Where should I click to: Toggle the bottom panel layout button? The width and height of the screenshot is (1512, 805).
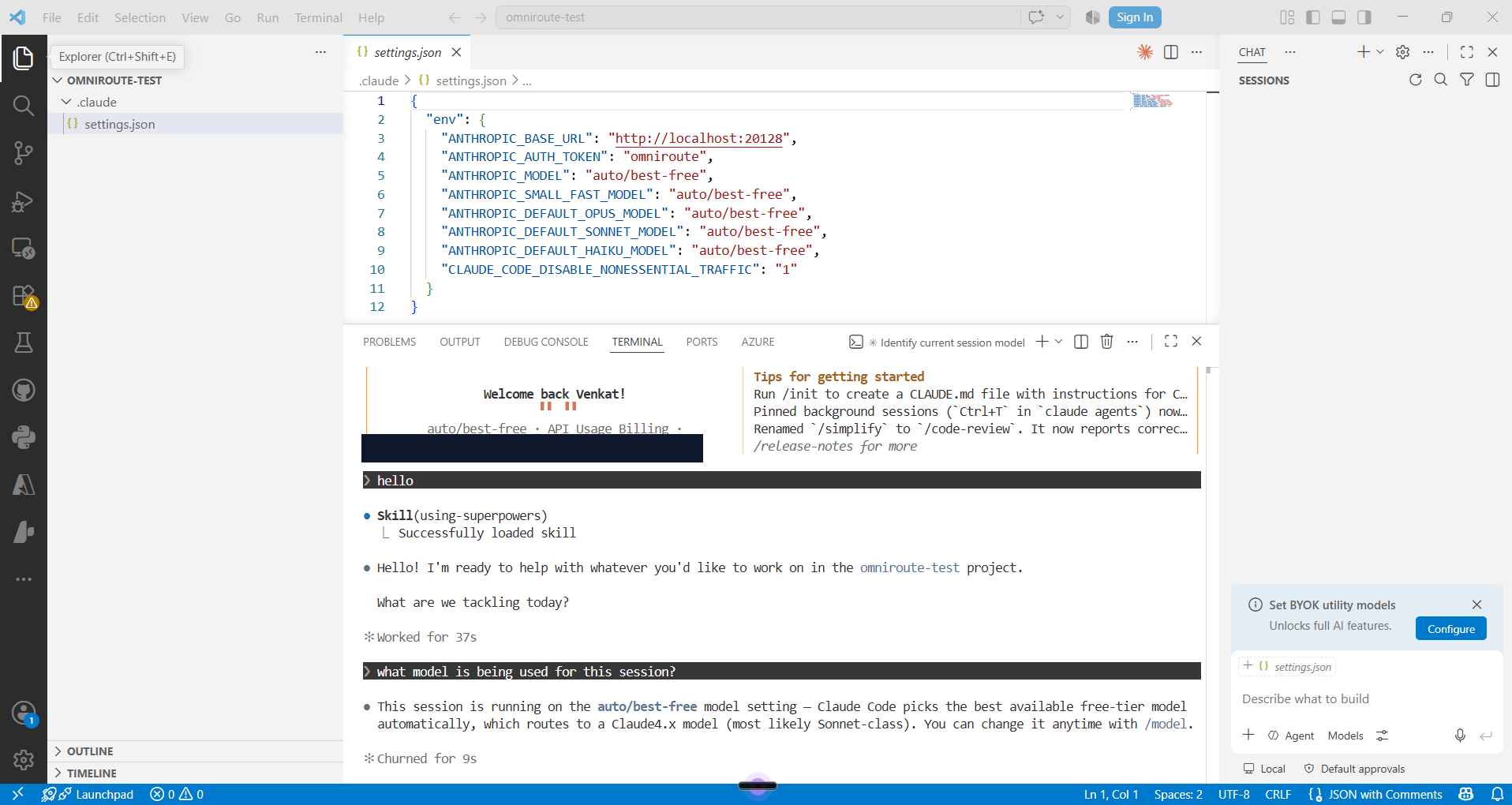point(1338,17)
